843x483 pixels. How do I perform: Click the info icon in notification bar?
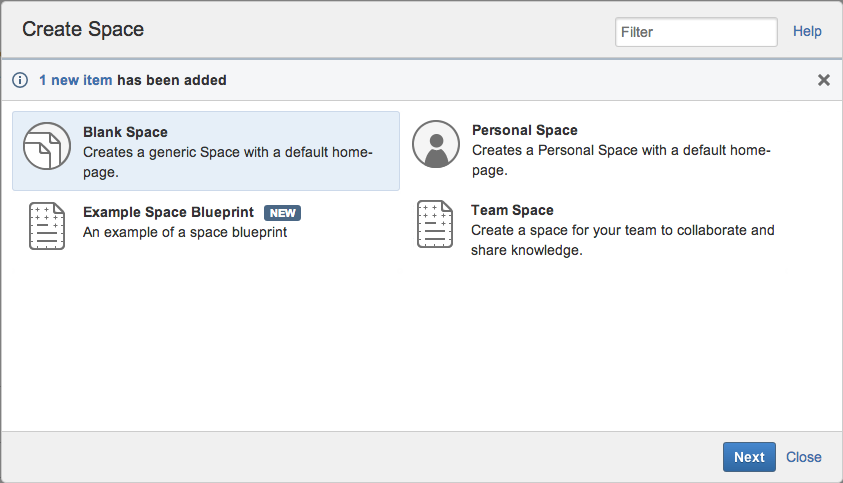(20, 80)
